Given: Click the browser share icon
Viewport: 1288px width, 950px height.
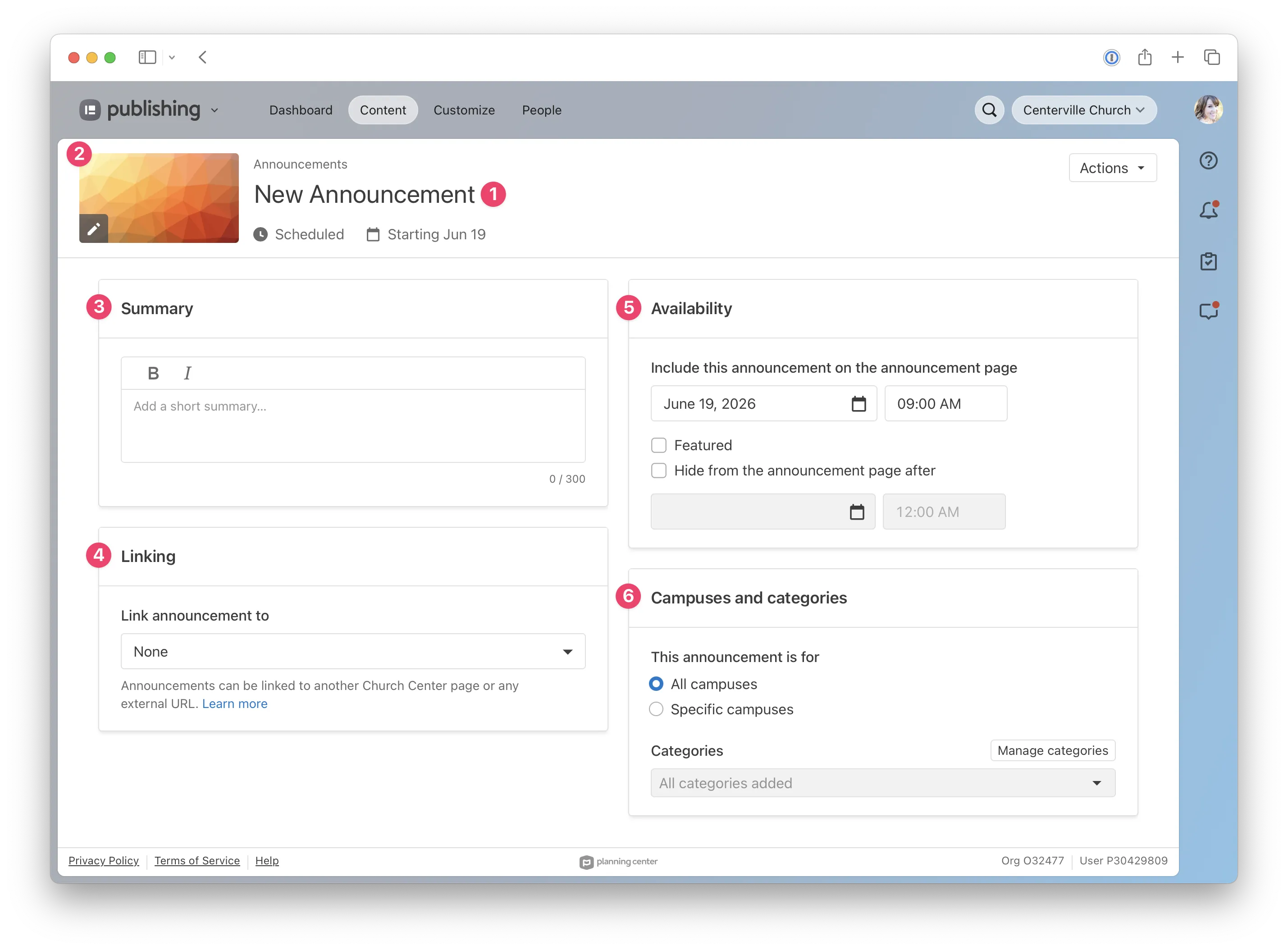Looking at the screenshot, I should pyautogui.click(x=1145, y=57).
